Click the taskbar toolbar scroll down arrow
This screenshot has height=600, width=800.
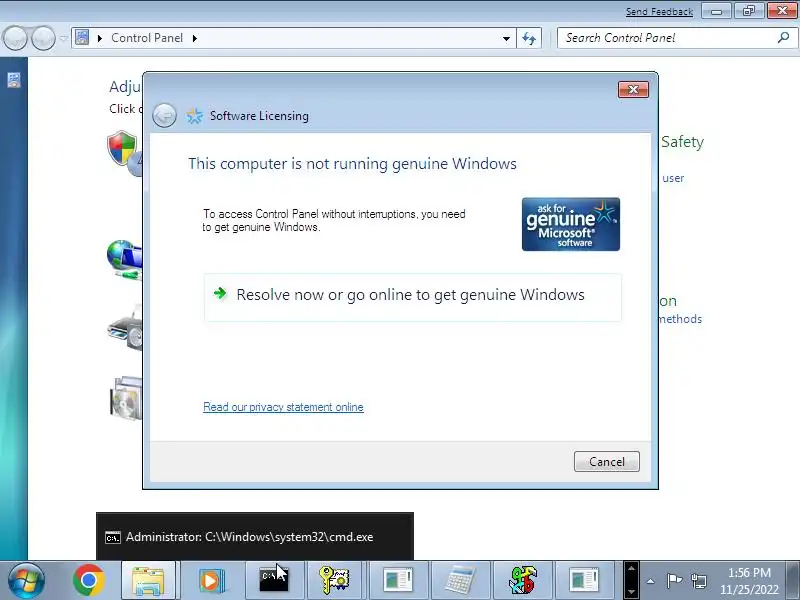coord(631,592)
